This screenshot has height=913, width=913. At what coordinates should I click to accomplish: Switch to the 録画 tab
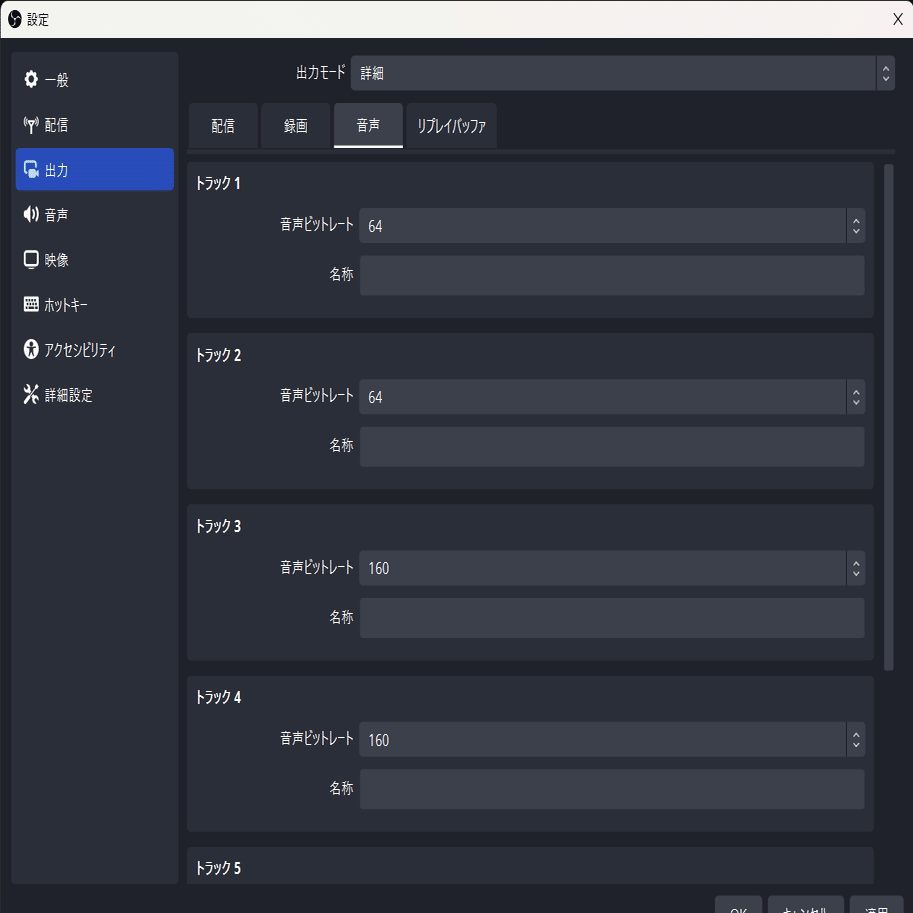click(296, 126)
